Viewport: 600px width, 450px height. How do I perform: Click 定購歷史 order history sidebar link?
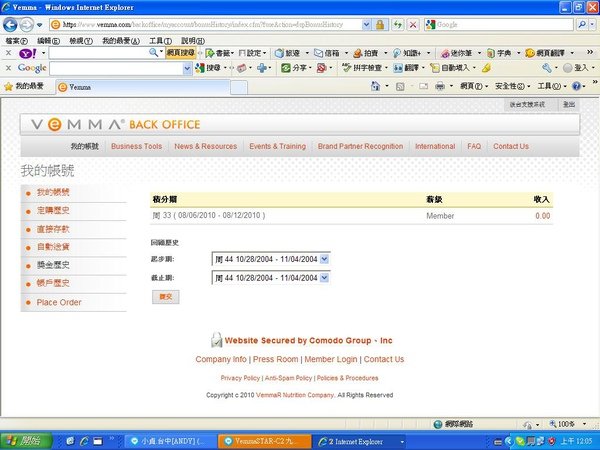53,210
